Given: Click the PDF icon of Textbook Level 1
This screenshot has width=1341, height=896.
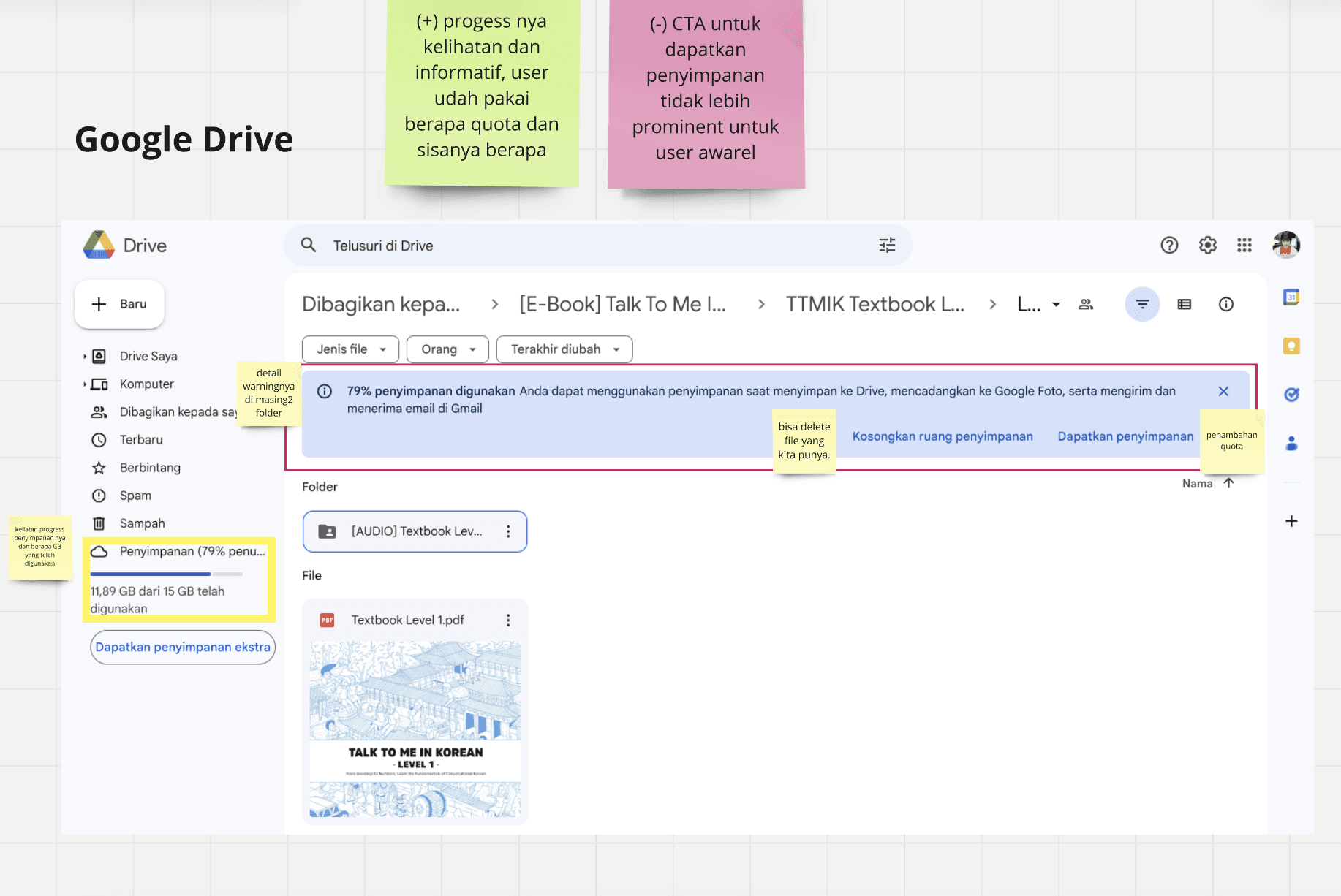Looking at the screenshot, I should [x=327, y=620].
